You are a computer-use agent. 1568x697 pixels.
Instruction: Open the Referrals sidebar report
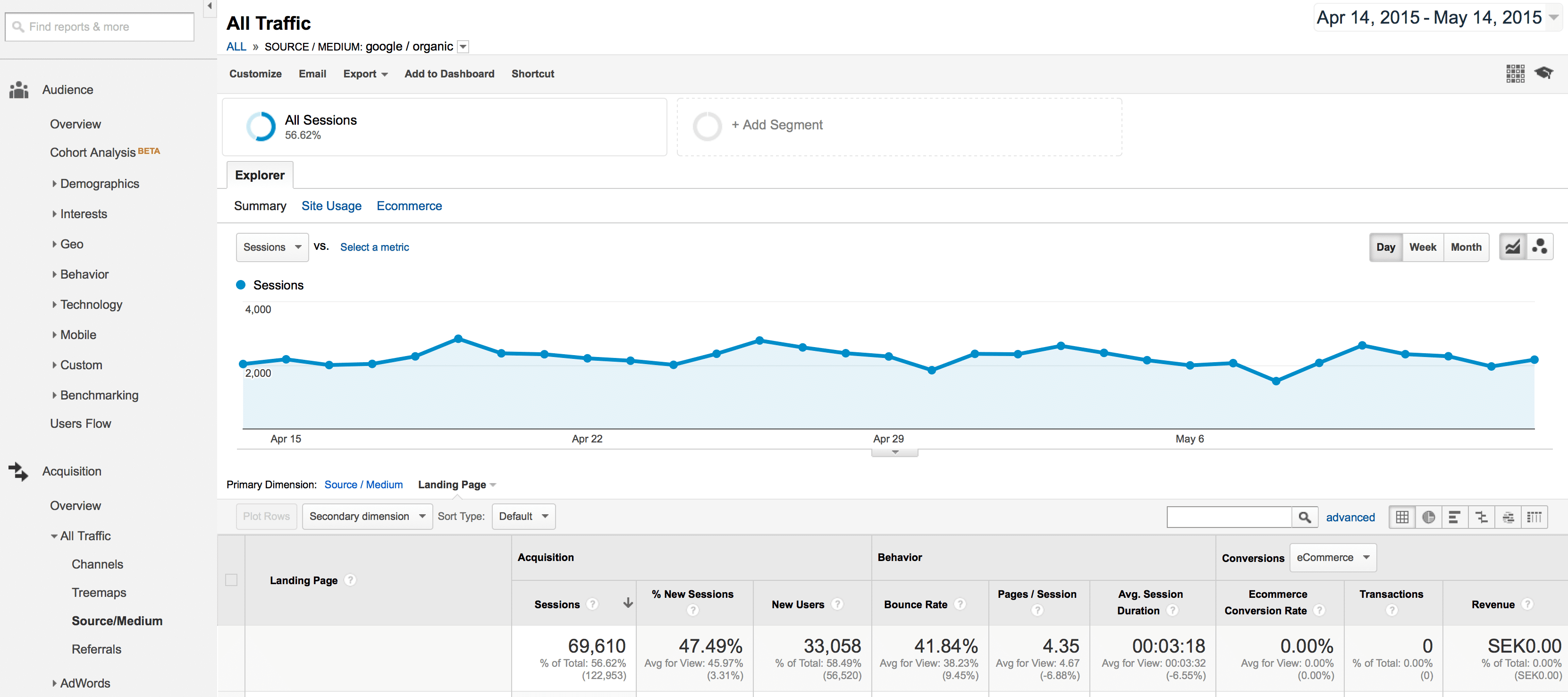point(96,649)
